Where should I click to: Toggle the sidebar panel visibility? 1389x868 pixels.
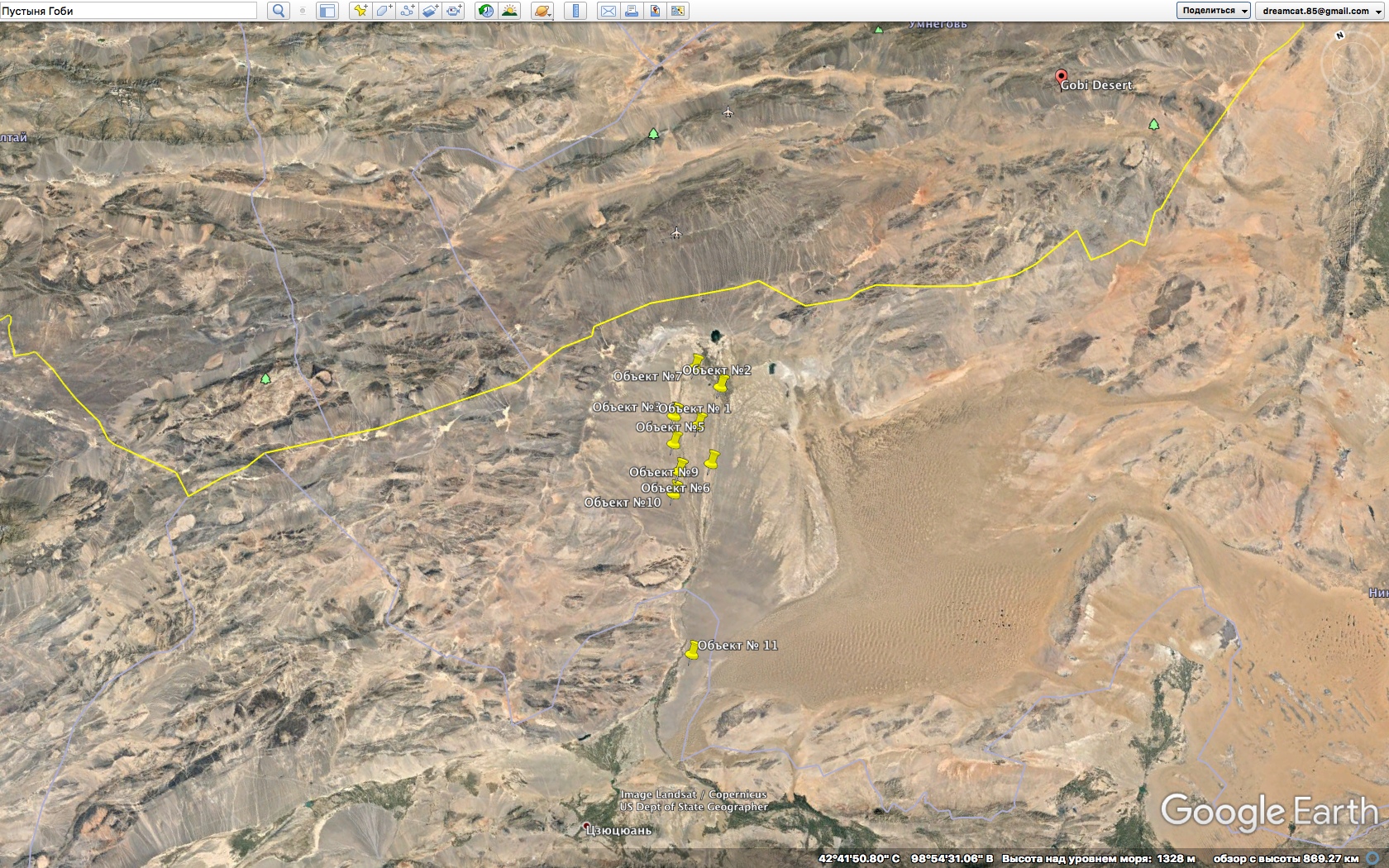[x=327, y=11]
